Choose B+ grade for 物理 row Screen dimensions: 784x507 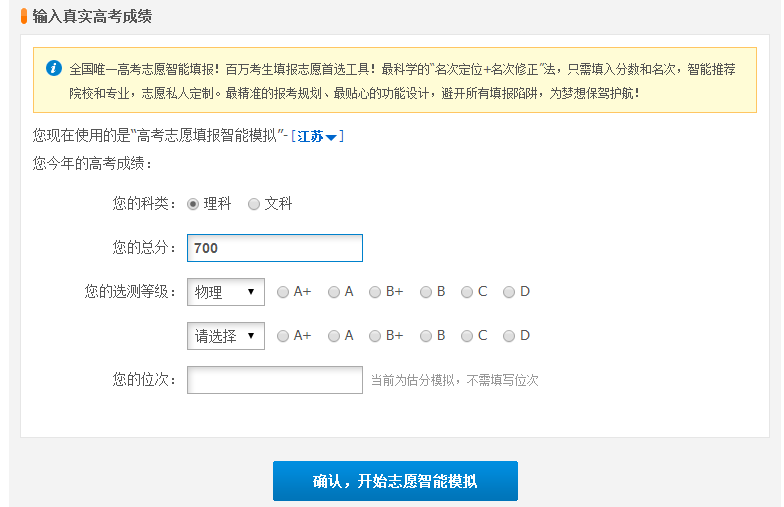pos(376,292)
